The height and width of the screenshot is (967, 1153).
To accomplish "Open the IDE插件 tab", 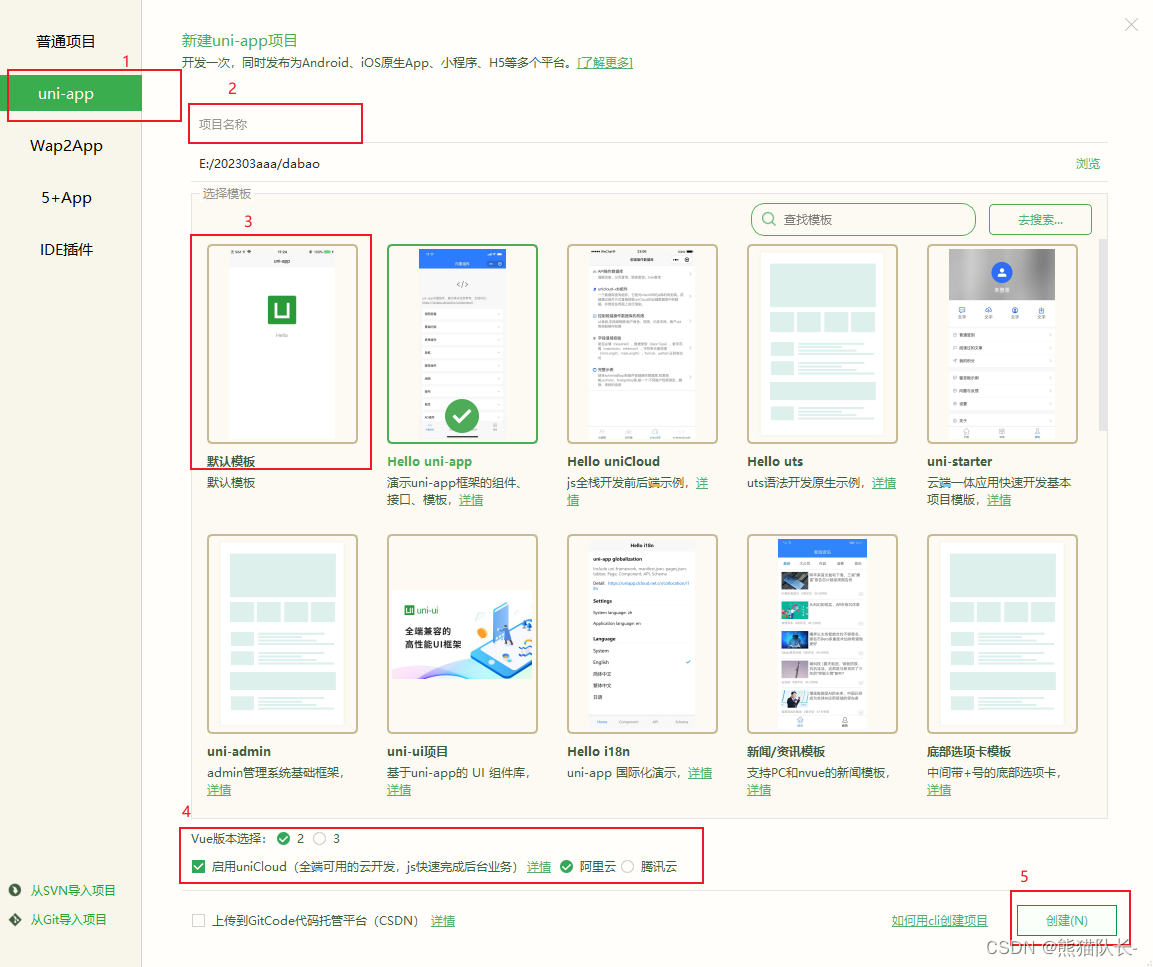I will click(x=66, y=250).
